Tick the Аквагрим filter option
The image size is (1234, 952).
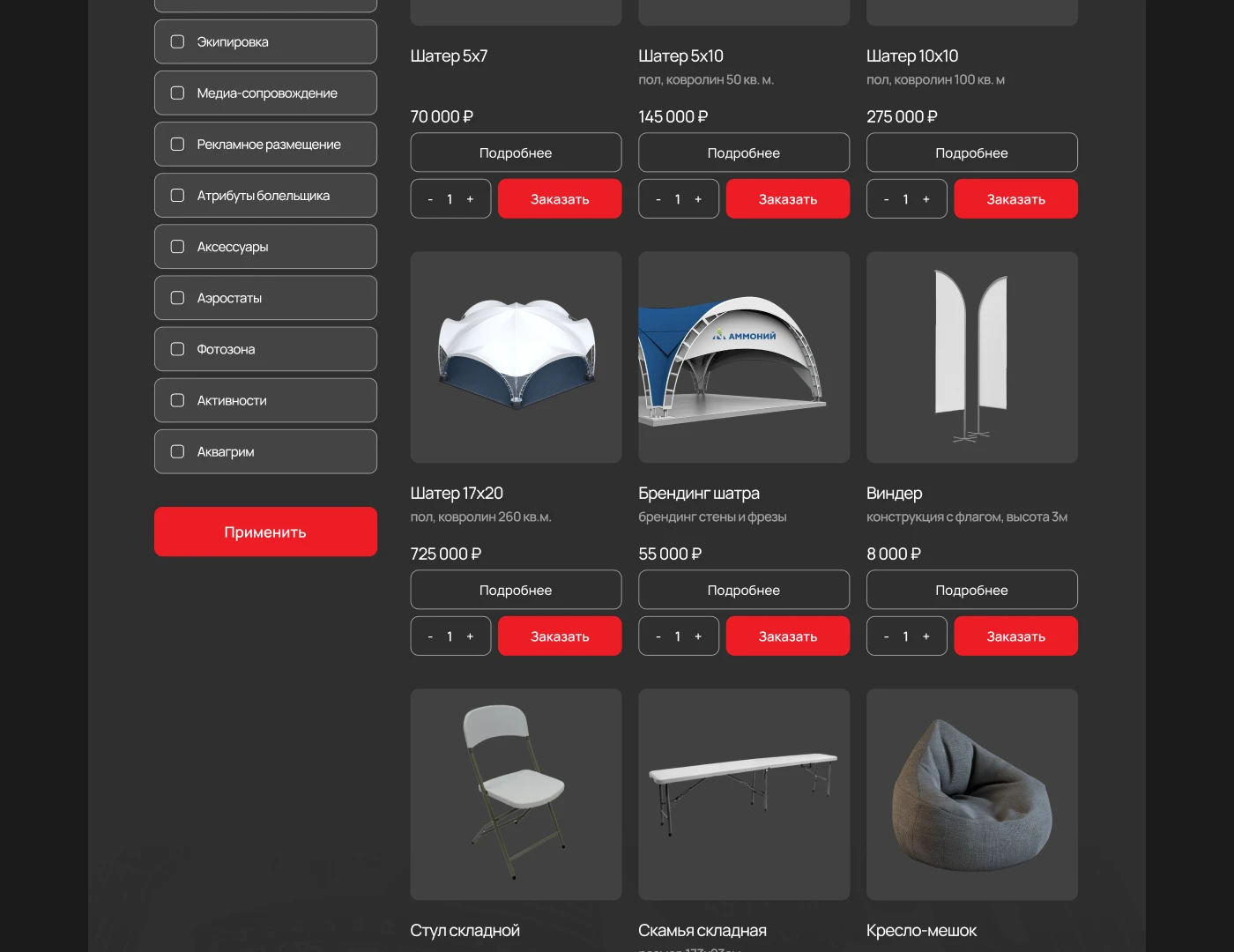click(177, 451)
